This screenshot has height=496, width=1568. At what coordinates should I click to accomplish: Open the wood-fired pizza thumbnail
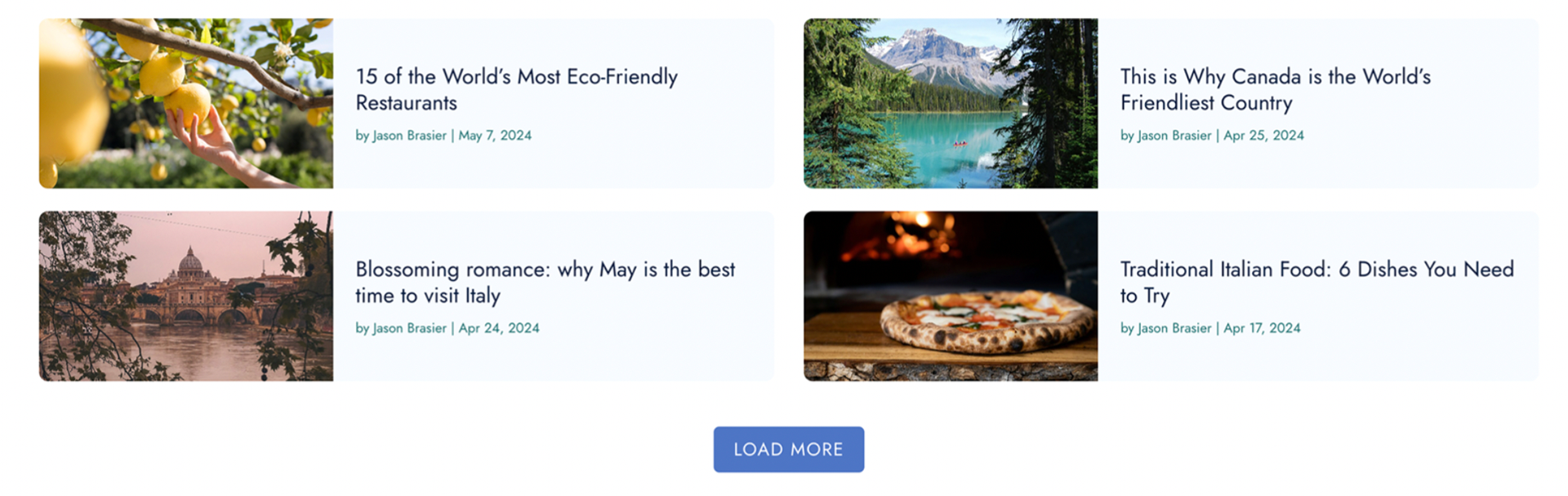point(951,297)
